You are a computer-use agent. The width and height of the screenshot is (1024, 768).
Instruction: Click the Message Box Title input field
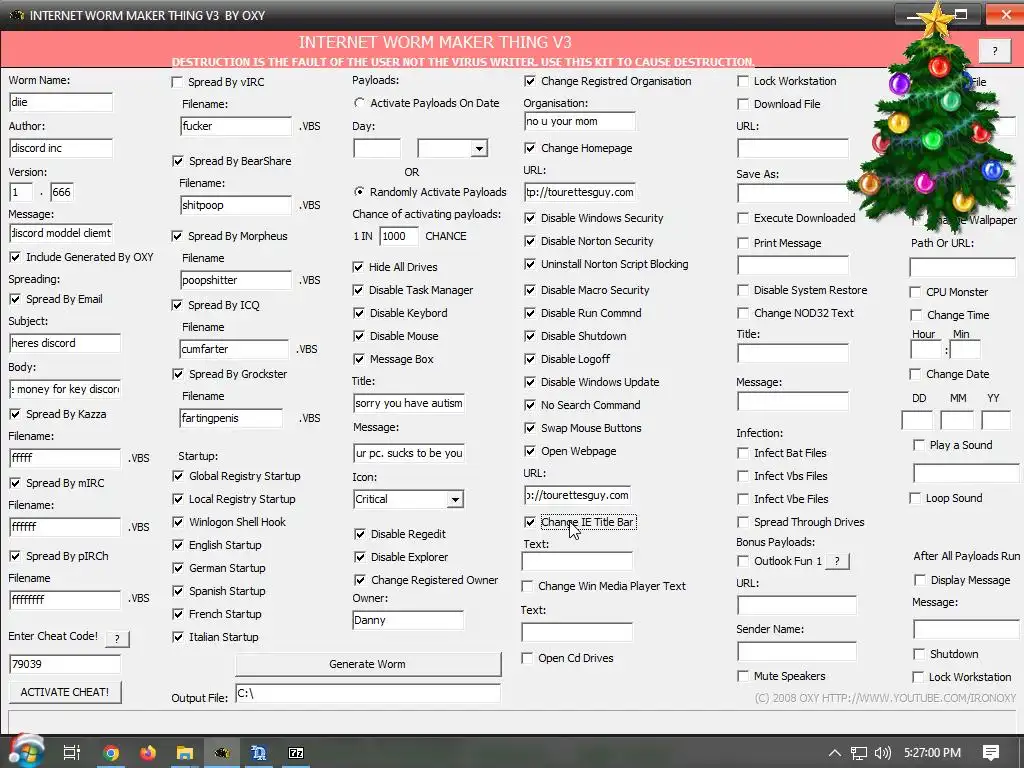click(409, 404)
